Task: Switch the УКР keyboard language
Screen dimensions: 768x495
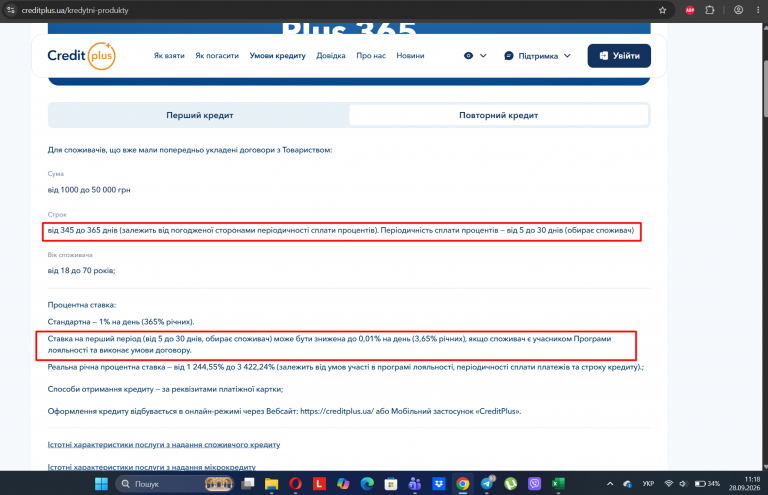Action: point(648,484)
